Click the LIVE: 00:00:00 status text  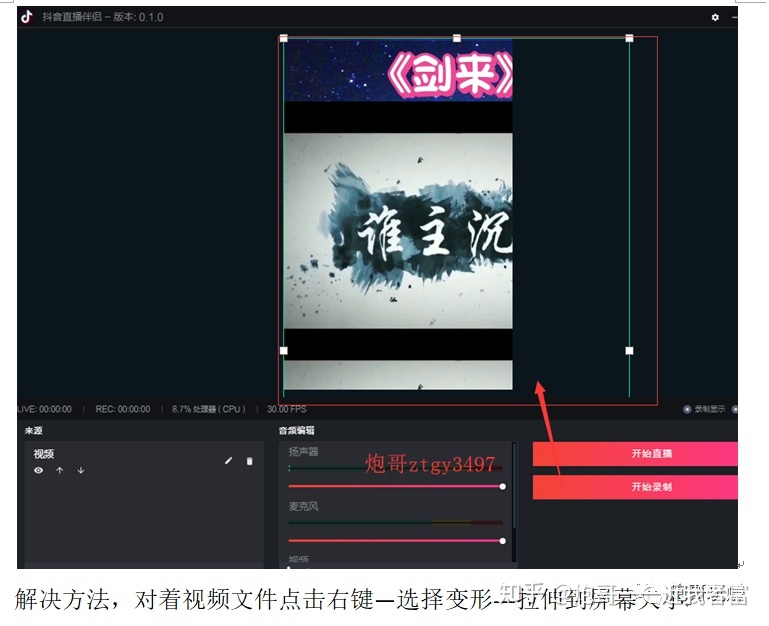(45, 409)
